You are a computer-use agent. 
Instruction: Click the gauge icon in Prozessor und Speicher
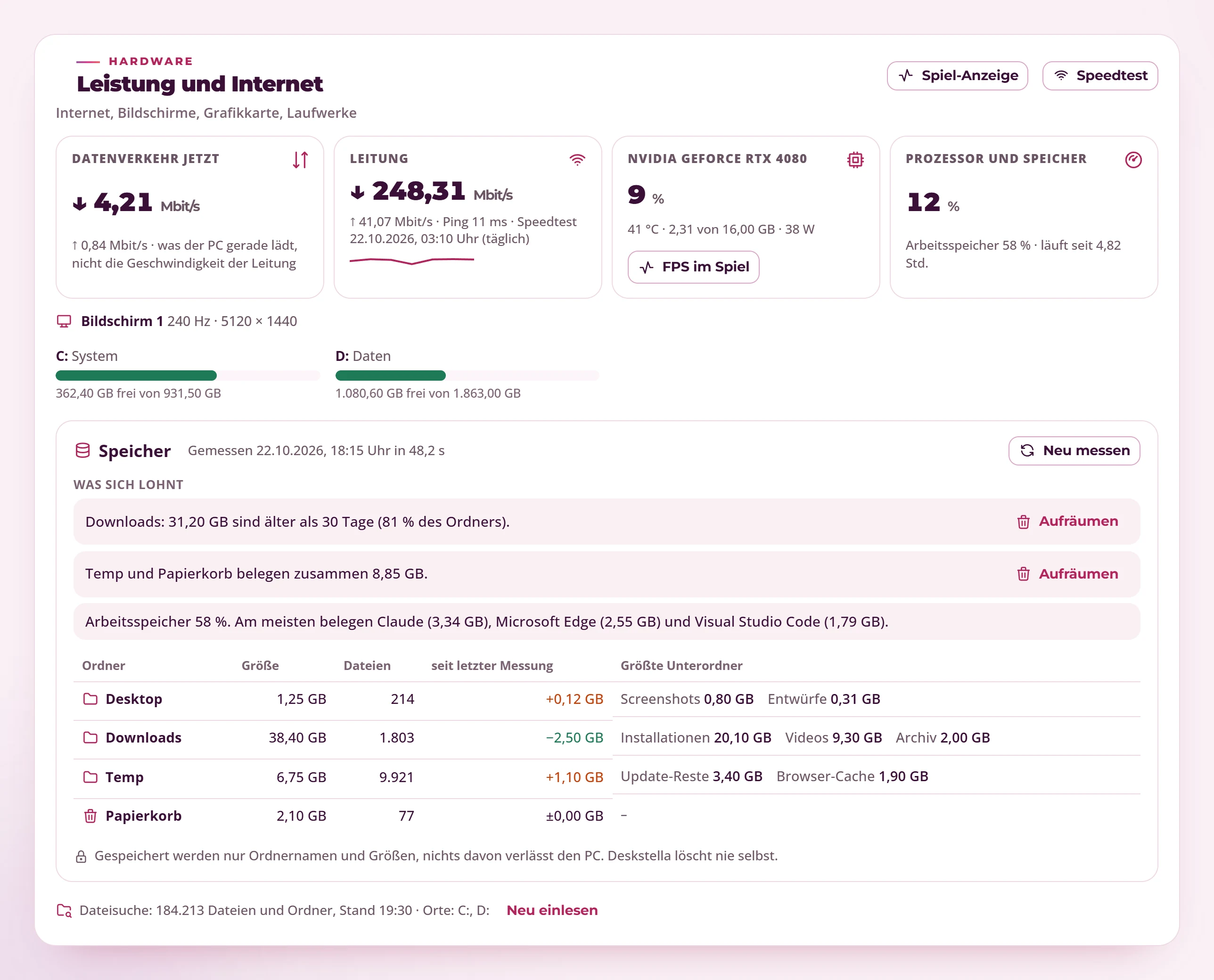pos(1132,160)
